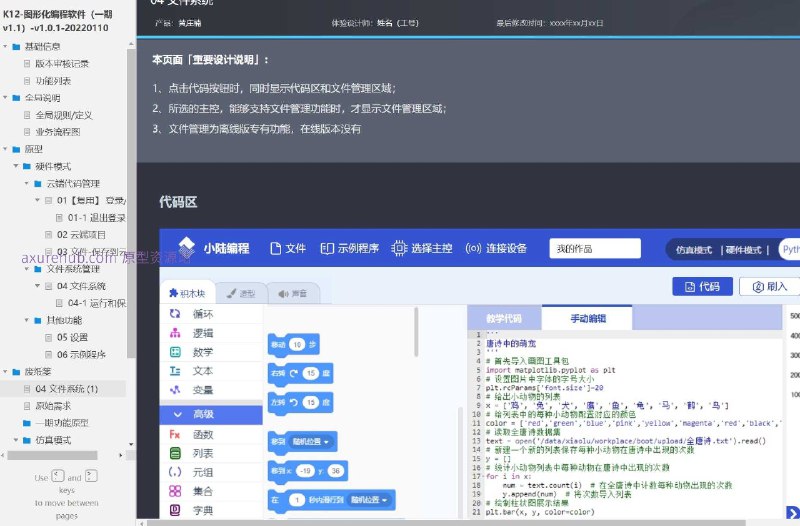Viewport: 800px width, 526px height.
Task: Switch to 仿真模式 in the mode toggle
Action: tap(693, 250)
